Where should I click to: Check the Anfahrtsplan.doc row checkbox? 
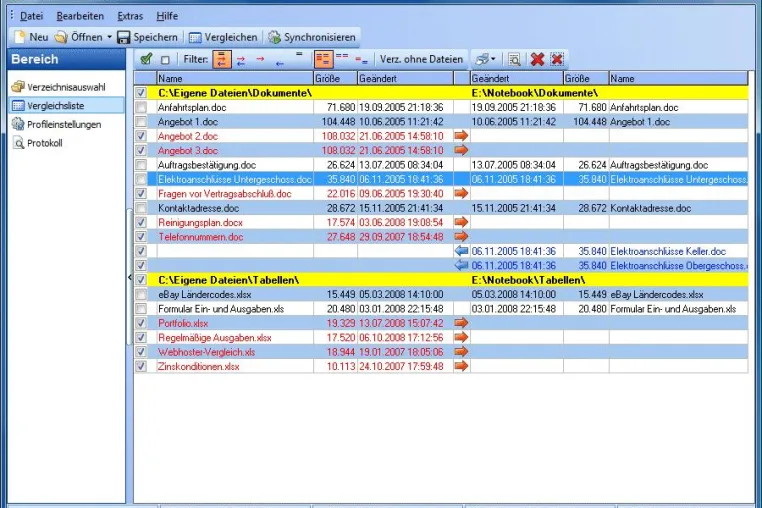click(x=141, y=107)
